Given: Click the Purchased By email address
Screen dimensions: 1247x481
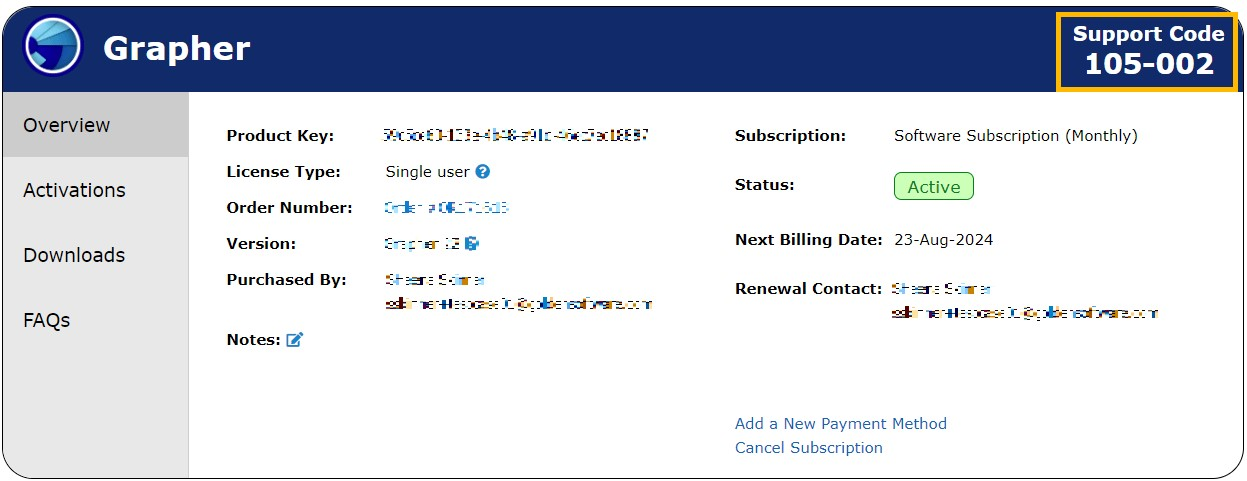Looking at the screenshot, I should (518, 303).
